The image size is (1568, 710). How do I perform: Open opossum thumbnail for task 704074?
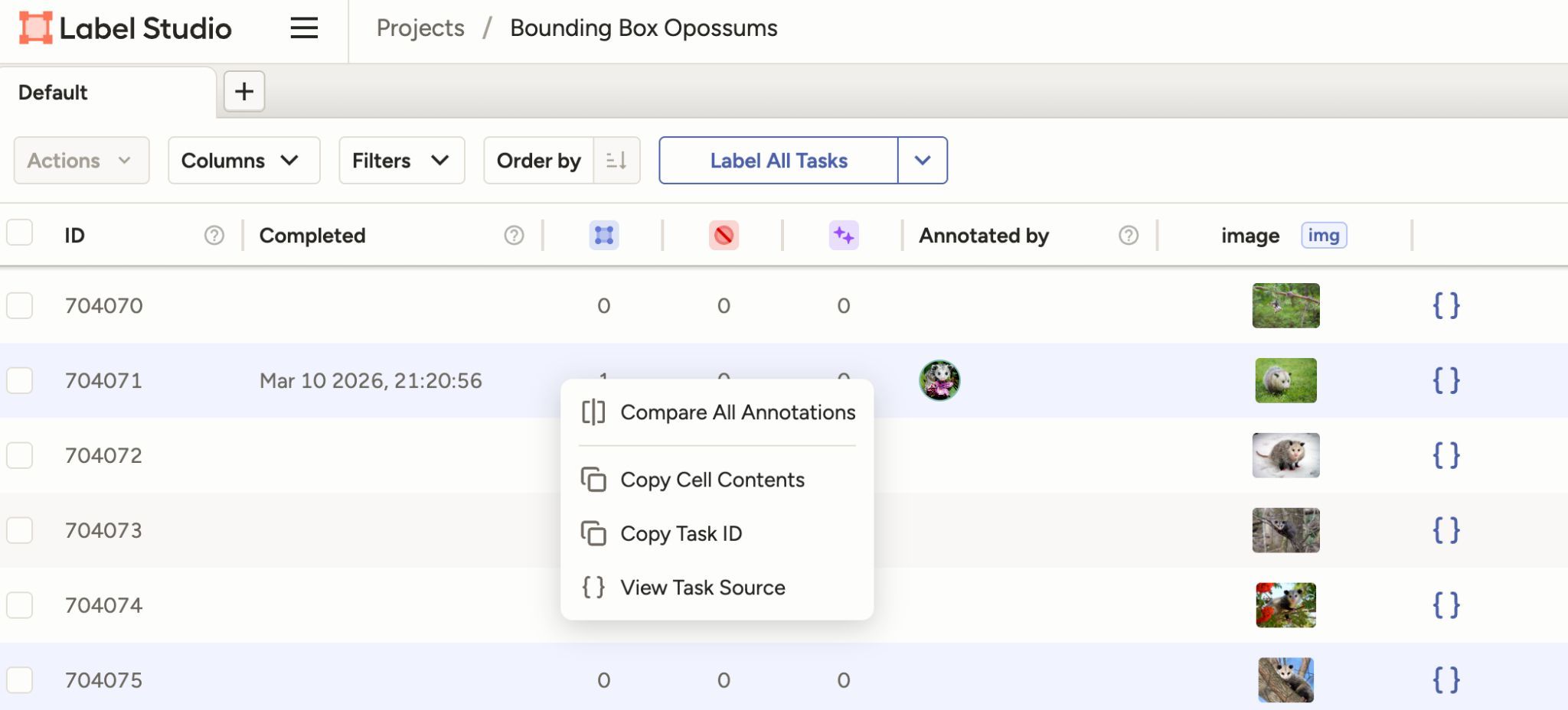(x=1285, y=605)
